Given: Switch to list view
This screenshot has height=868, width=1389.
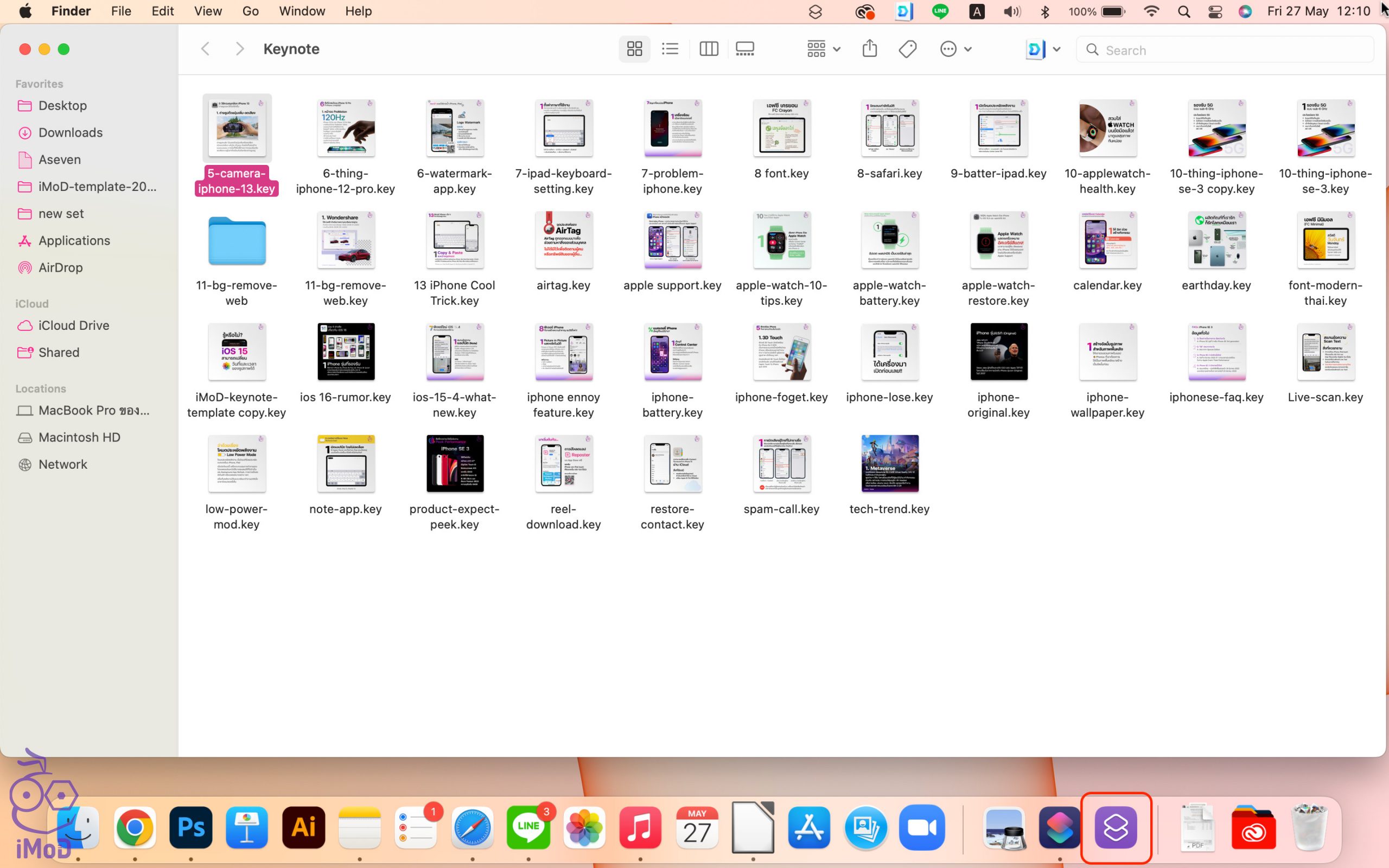Looking at the screenshot, I should 670,49.
